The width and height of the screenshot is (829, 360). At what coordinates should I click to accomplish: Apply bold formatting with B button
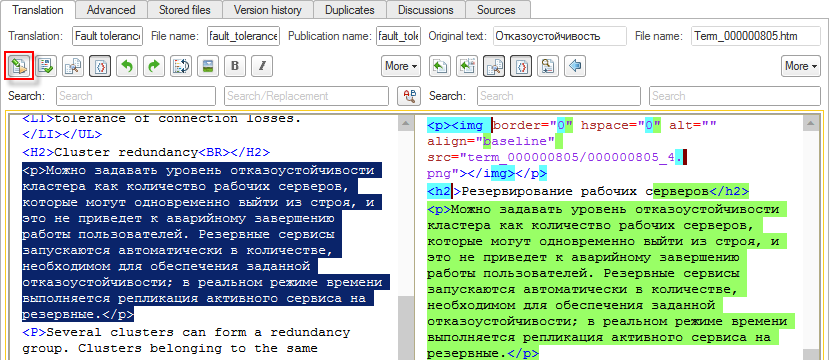click(x=235, y=66)
